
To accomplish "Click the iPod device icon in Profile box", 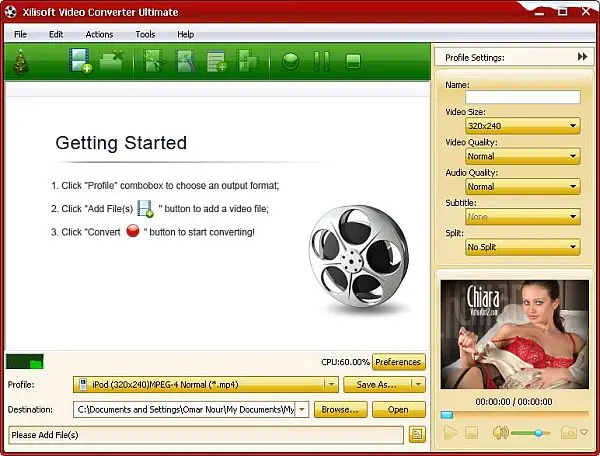I will coord(83,384).
